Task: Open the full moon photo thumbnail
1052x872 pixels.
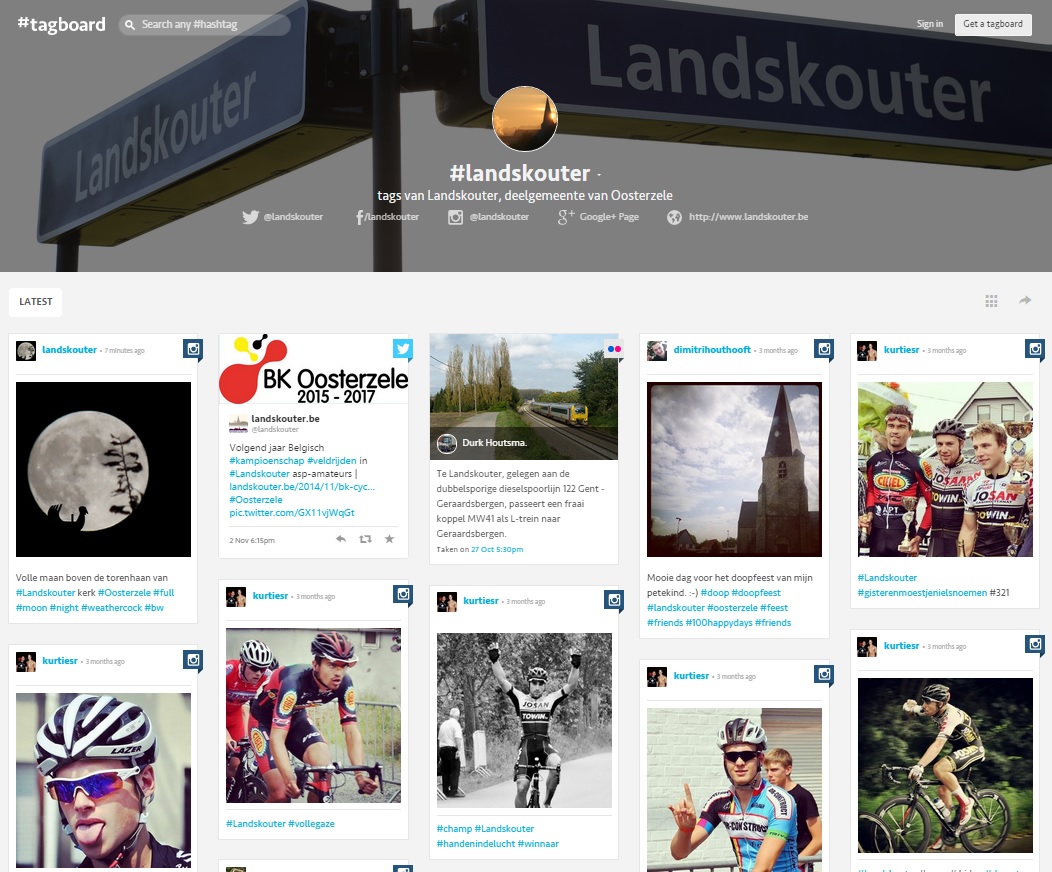Action: [103, 470]
